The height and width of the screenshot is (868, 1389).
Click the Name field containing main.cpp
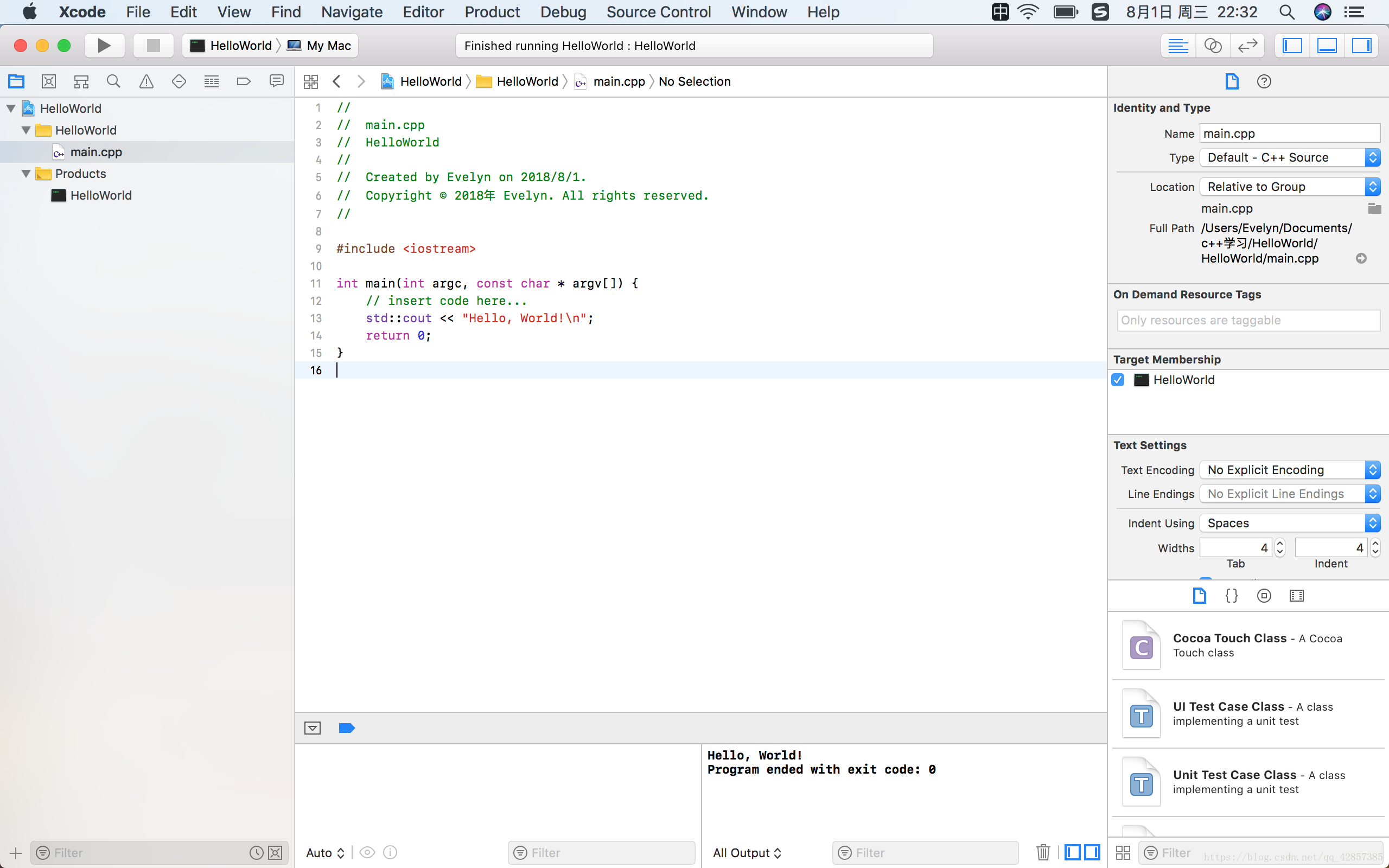coord(1290,133)
